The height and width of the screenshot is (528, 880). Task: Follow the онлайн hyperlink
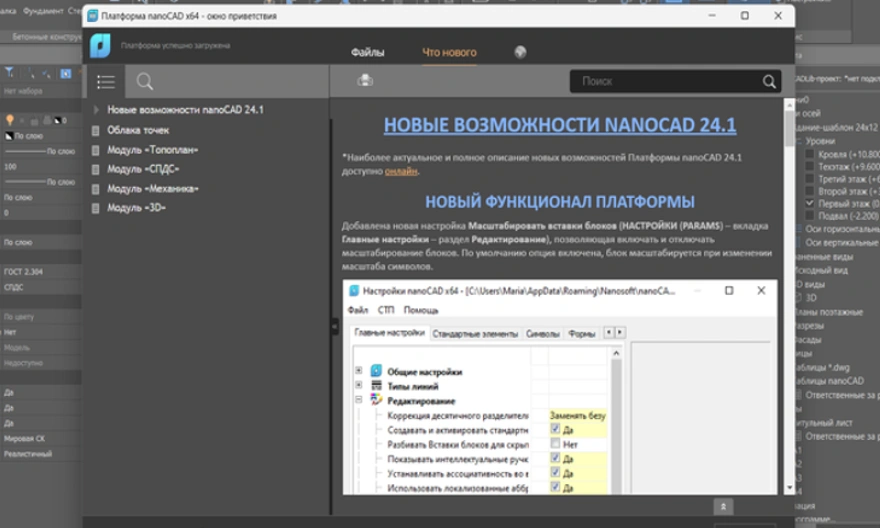400,171
